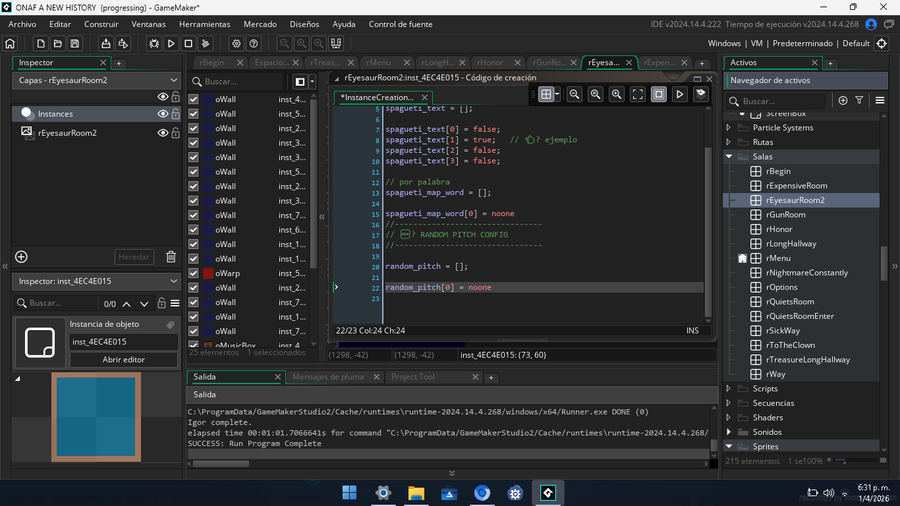
Task: Click the Run game play icon
Action: (171, 44)
